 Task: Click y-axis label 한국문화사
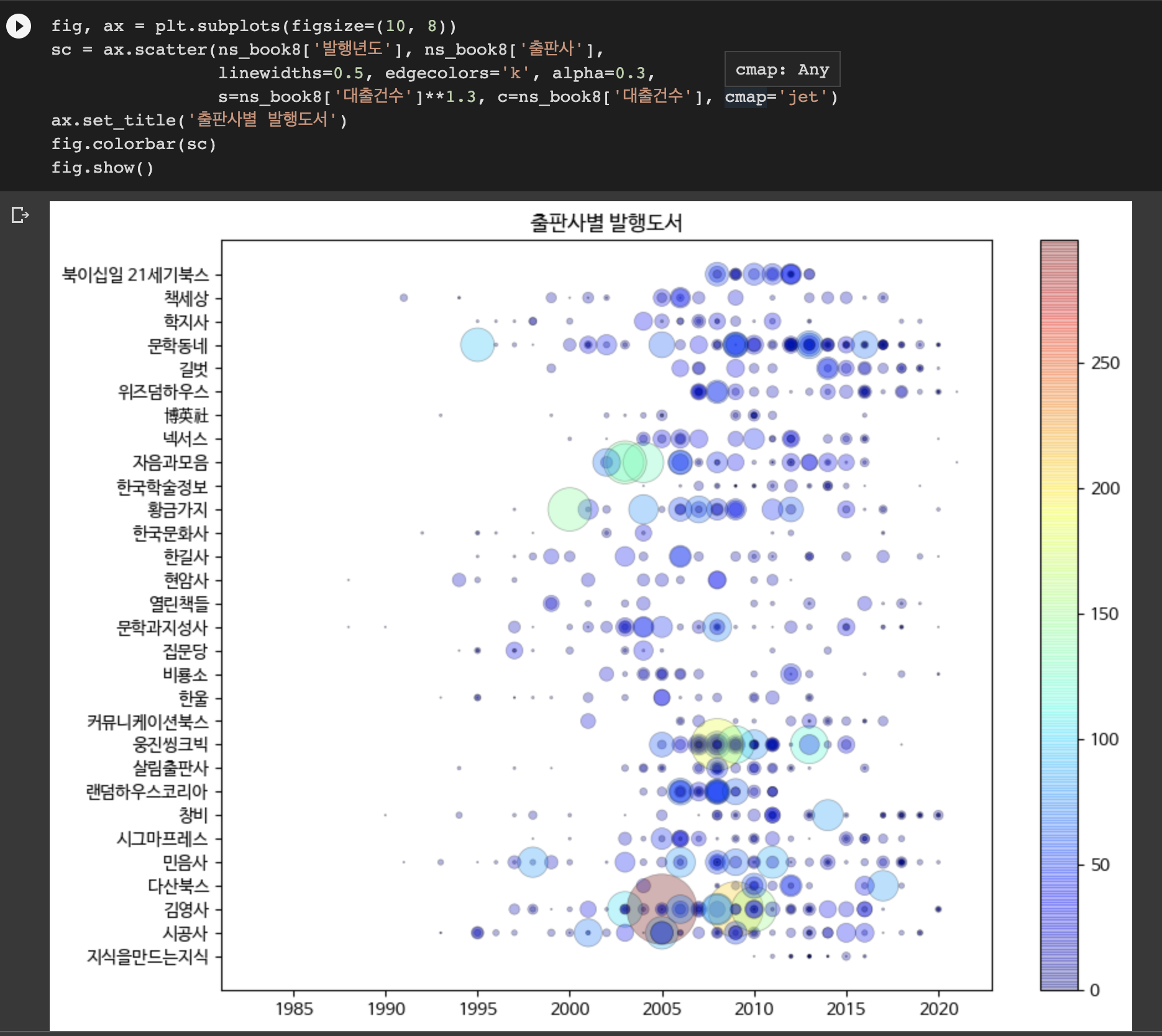170,533
